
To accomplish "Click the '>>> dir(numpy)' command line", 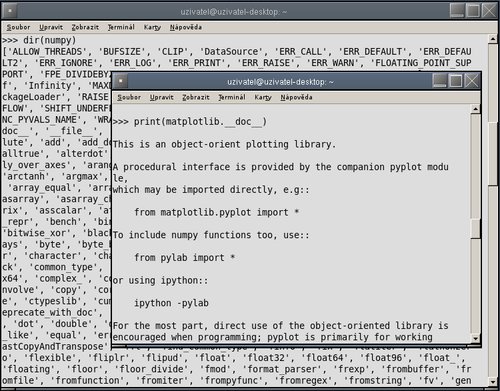I will pos(39,40).
